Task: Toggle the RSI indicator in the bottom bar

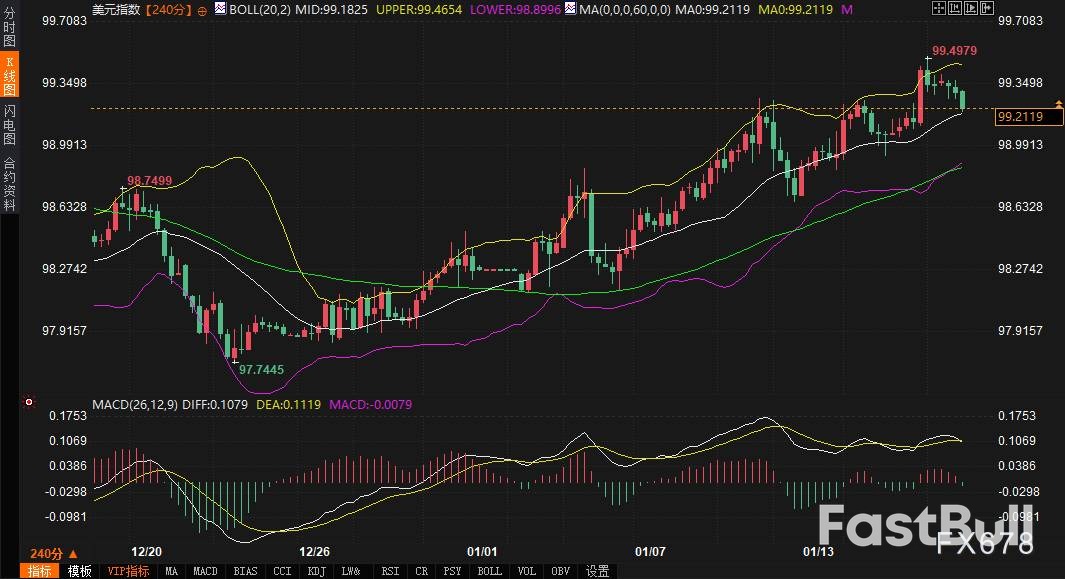Action: (x=390, y=571)
